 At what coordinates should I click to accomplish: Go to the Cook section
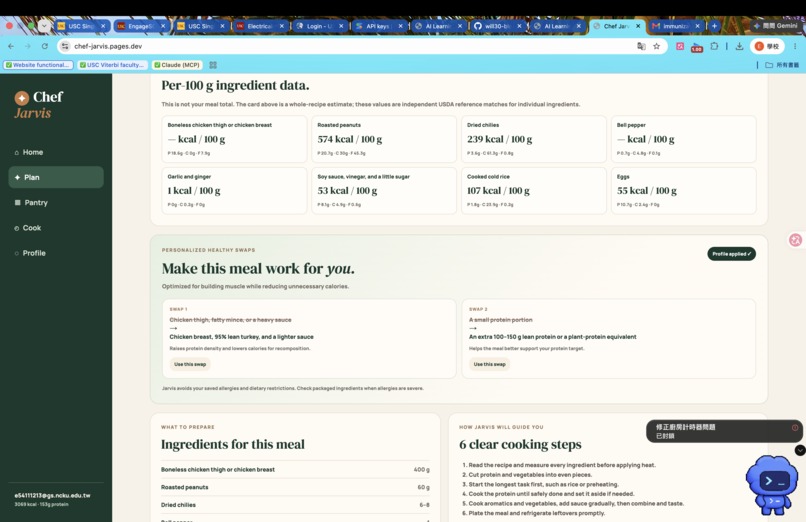tap(56, 228)
